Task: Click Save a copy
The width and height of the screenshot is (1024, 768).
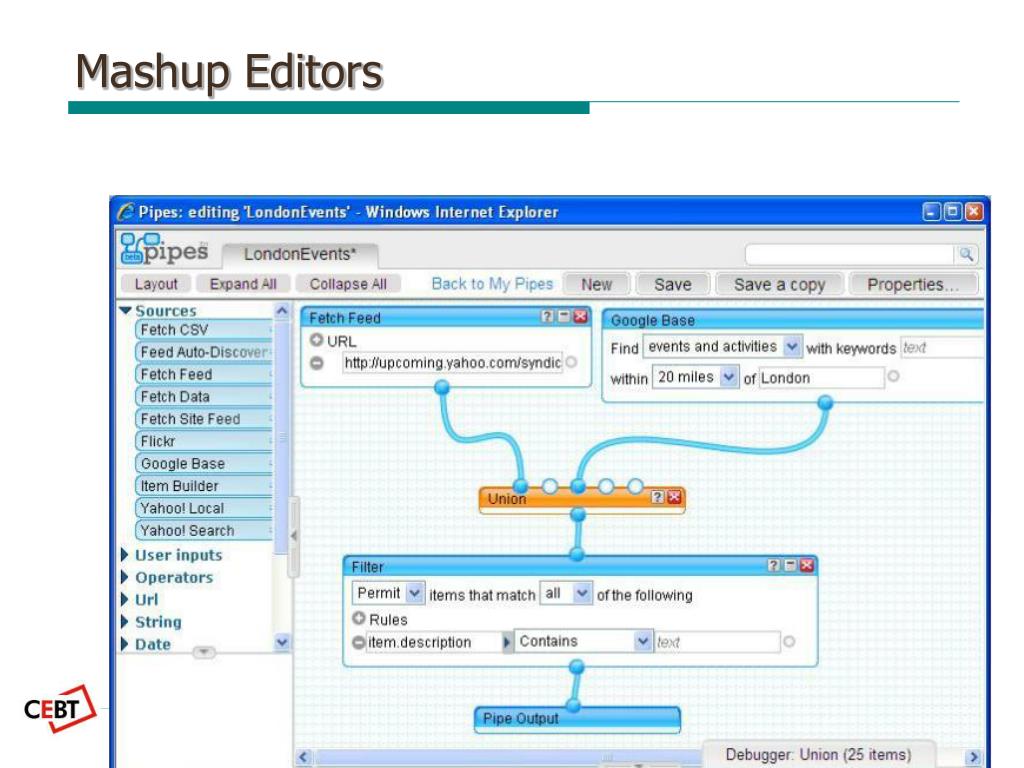Action: coord(779,284)
